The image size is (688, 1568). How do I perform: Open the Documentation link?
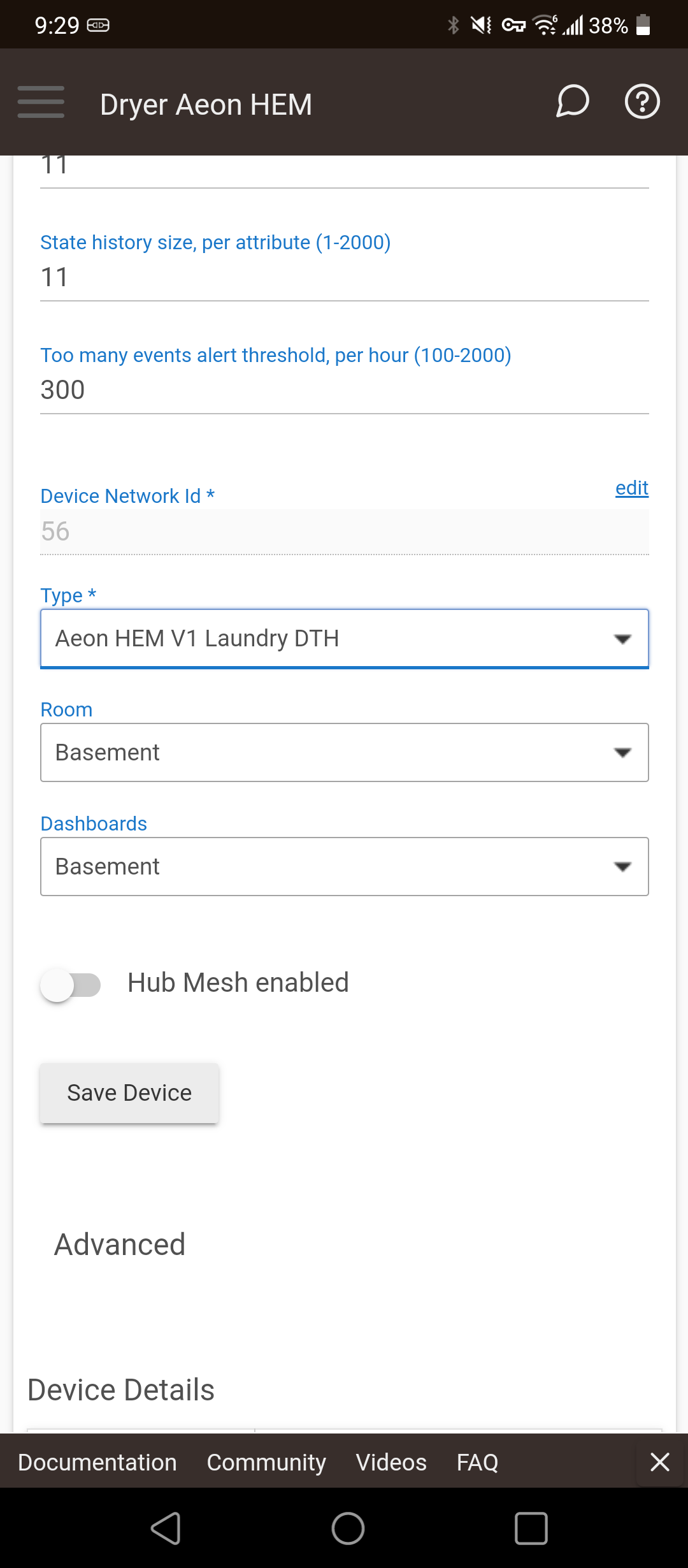point(97,1462)
